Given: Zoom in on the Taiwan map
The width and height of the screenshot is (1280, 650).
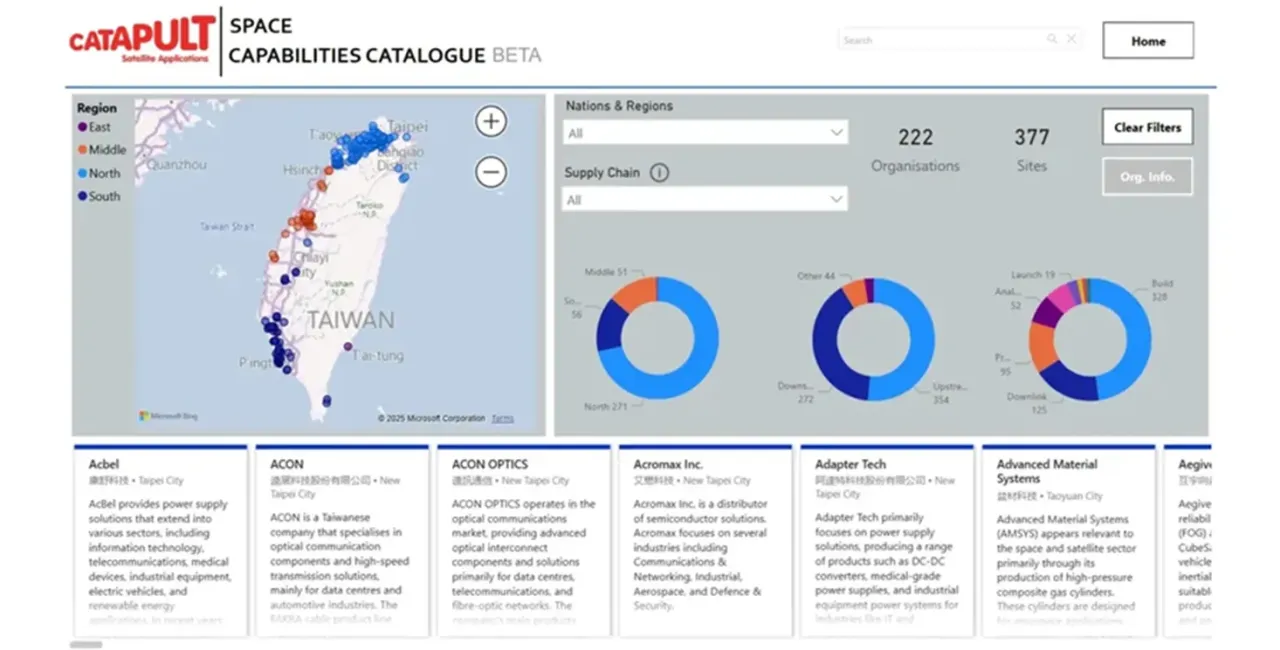Looking at the screenshot, I should (x=490, y=122).
